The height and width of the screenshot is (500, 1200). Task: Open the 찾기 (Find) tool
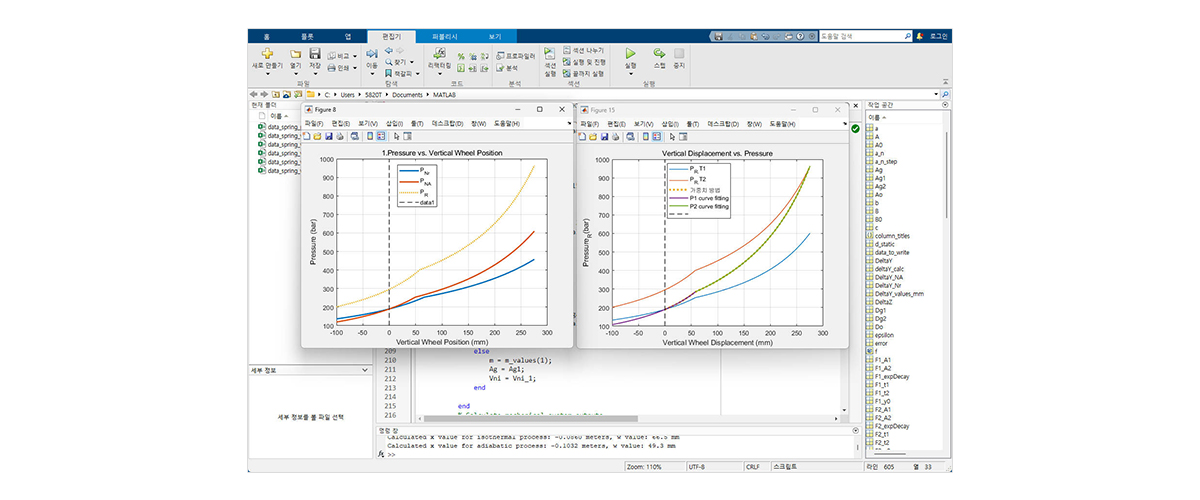(x=399, y=62)
